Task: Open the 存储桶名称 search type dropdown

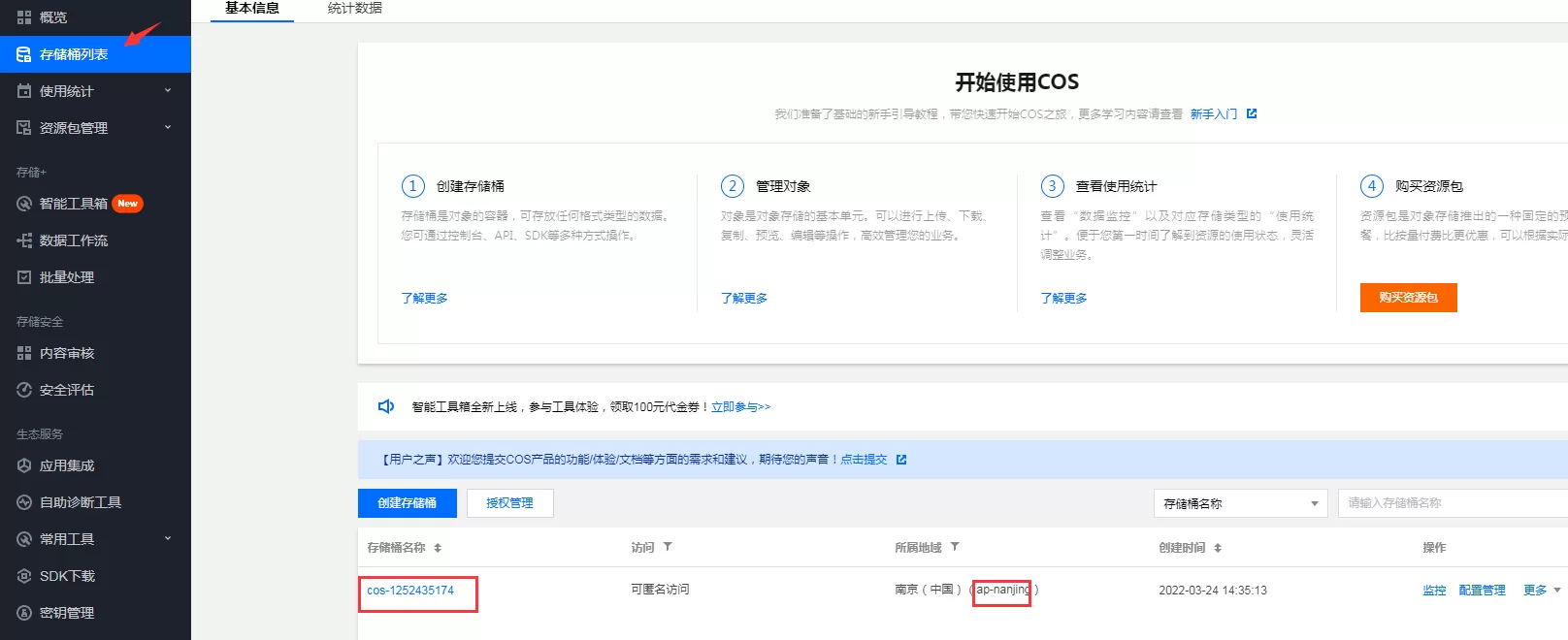Action: coord(1240,503)
